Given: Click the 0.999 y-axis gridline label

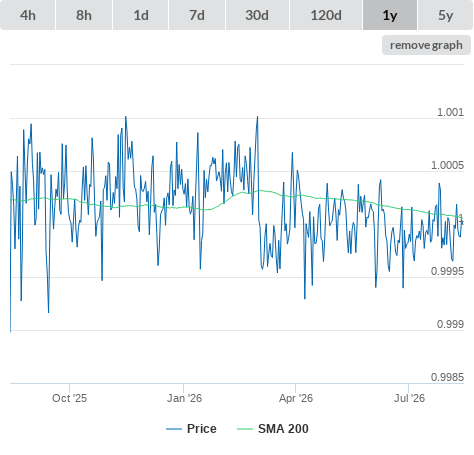Looking at the screenshot, I should pos(450,324).
